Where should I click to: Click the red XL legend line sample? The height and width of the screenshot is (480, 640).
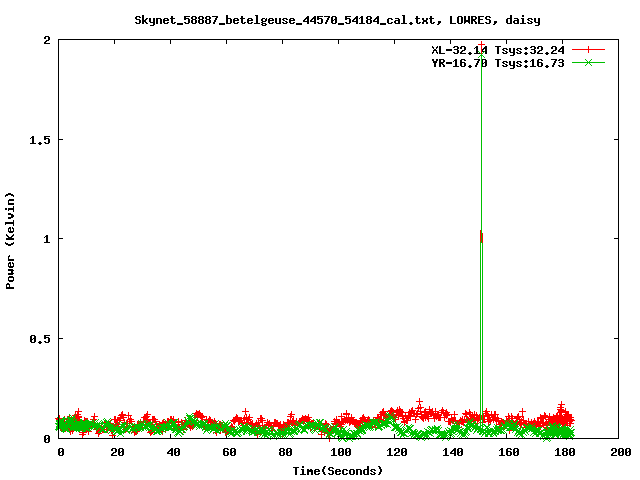[x=588, y=50]
